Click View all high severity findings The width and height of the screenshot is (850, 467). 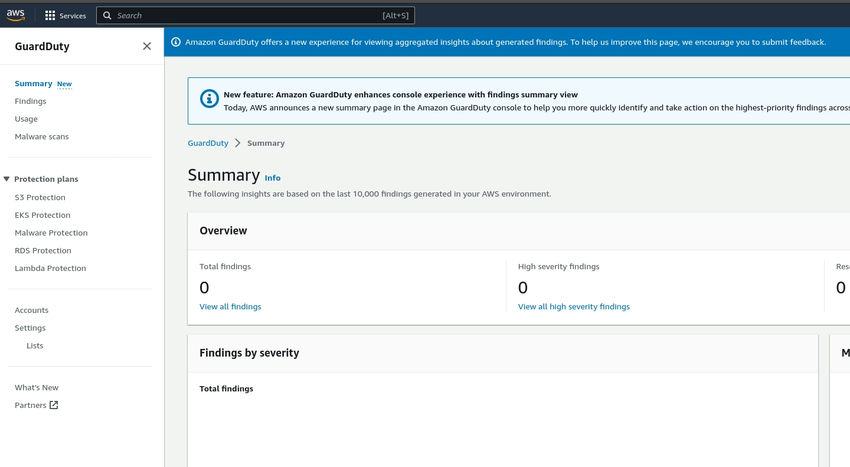pos(574,307)
